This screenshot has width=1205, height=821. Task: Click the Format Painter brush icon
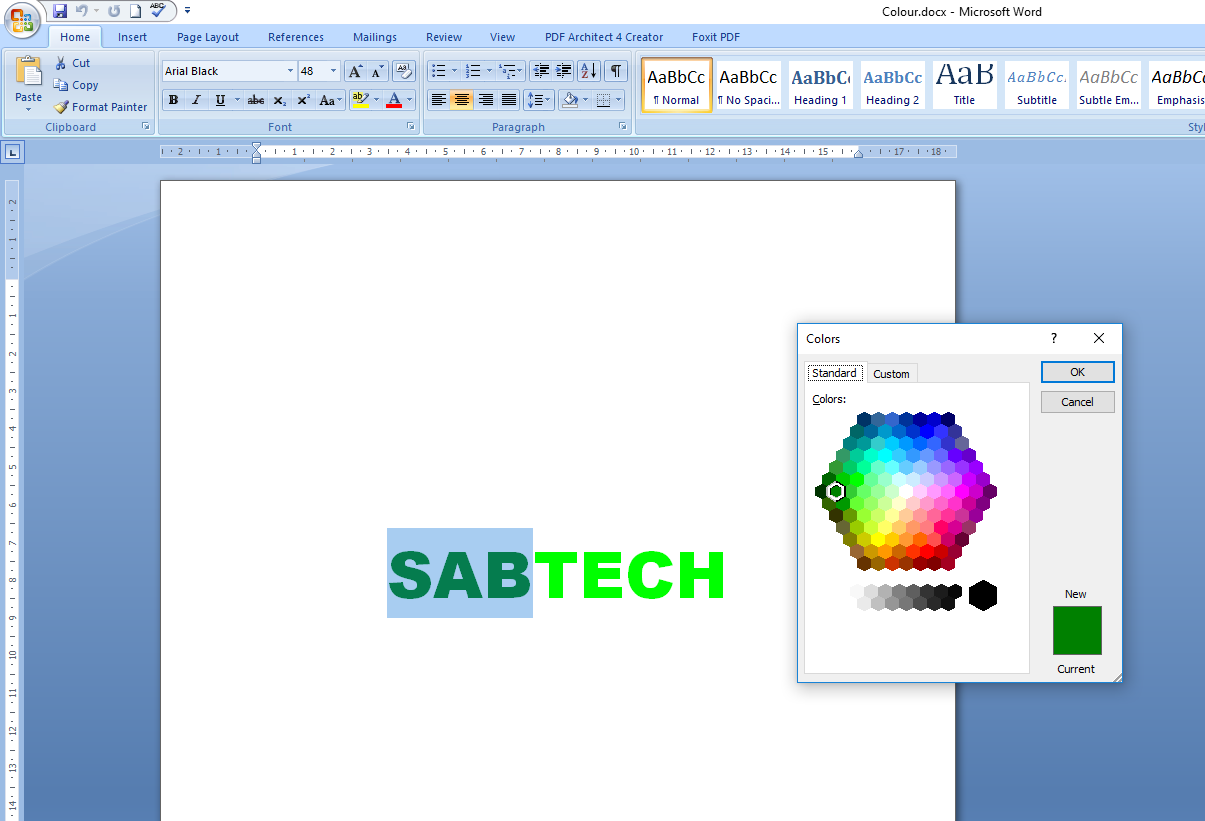click(x=62, y=107)
